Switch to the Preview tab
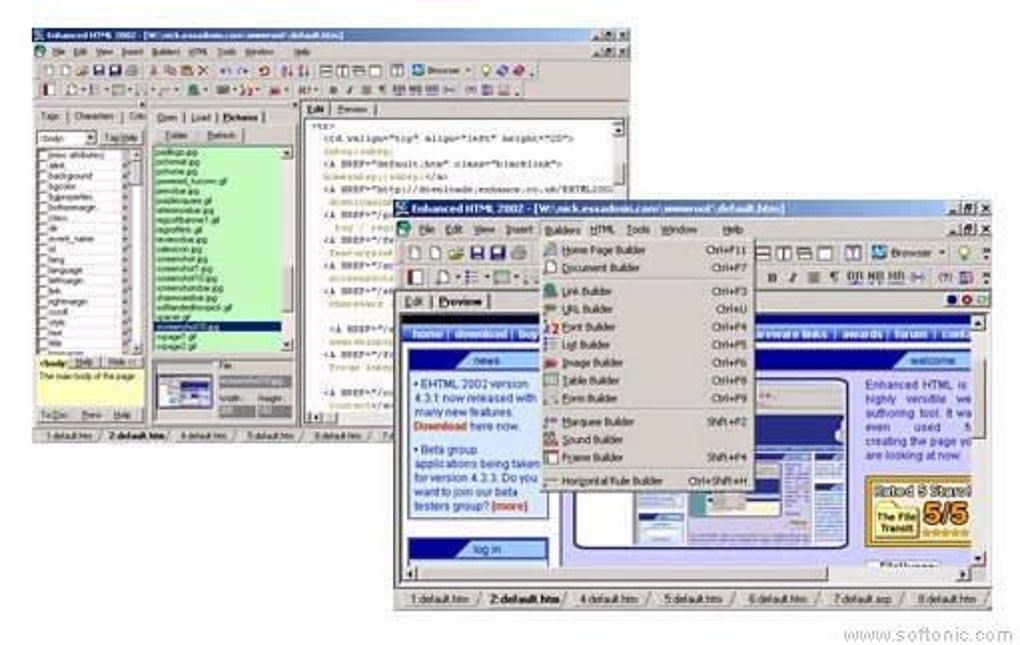Screen dimensions: 1020x645 [x=460, y=302]
